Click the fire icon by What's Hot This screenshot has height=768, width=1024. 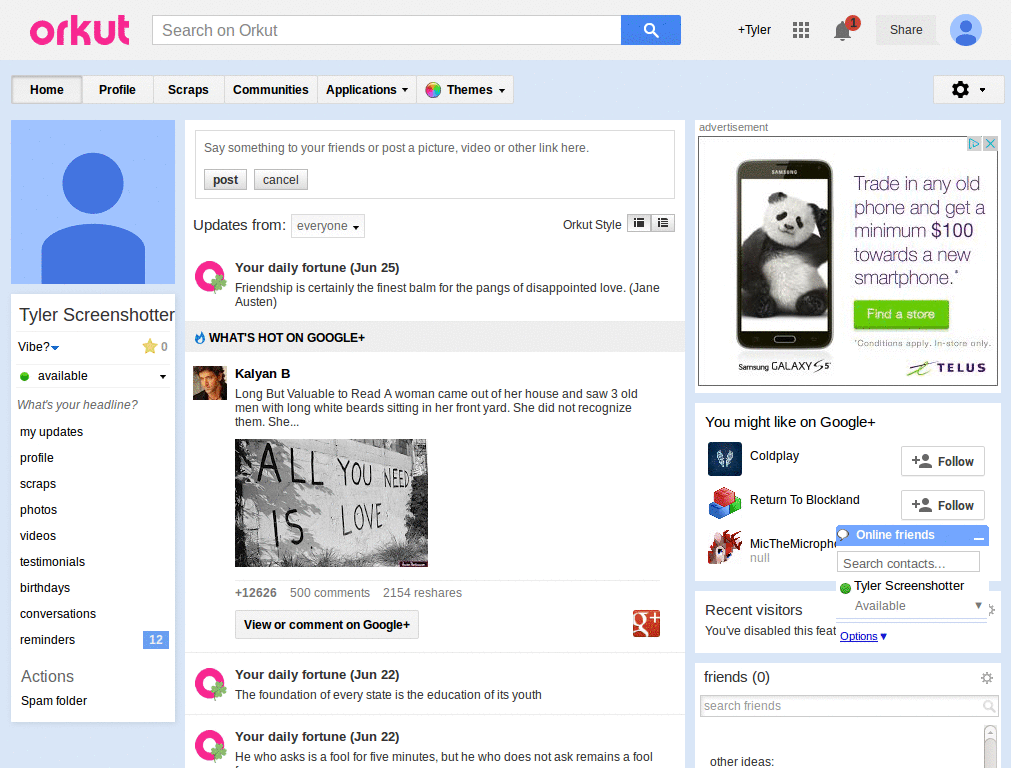200,338
